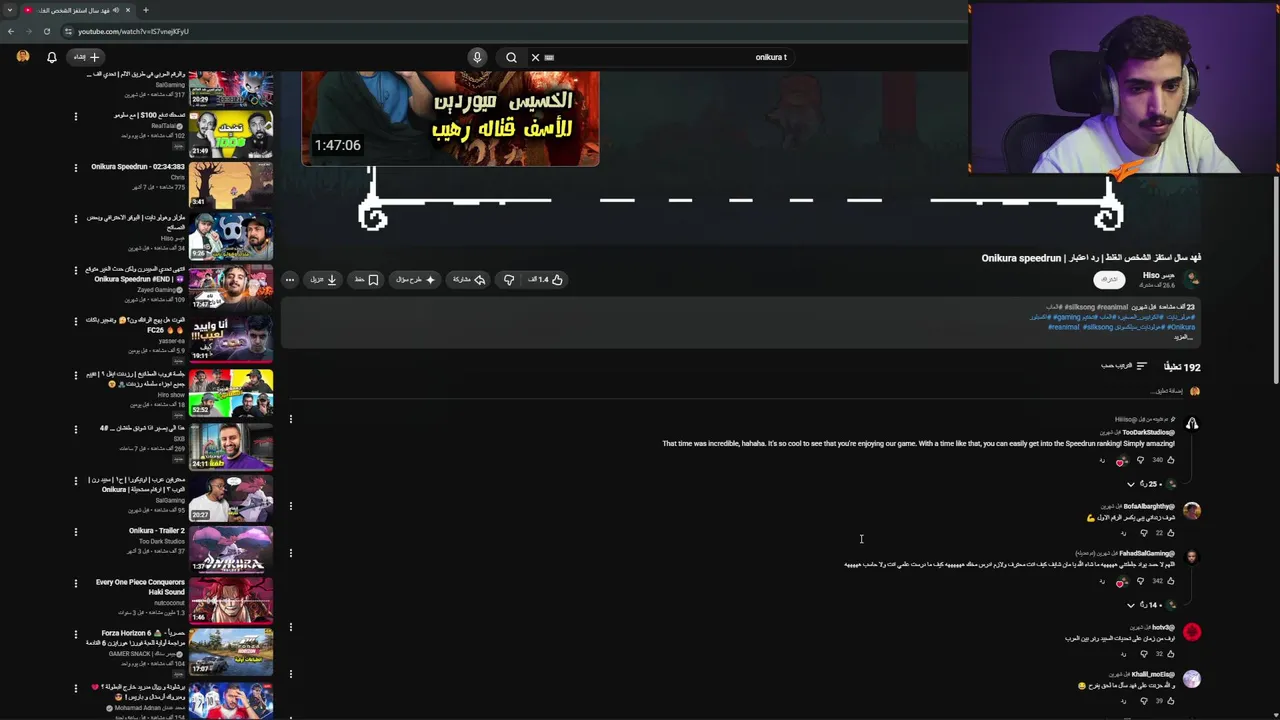Screen dimensions: 1280x720
Task: Open options for the Forza Horizon 6 video
Action: [x=75, y=634]
